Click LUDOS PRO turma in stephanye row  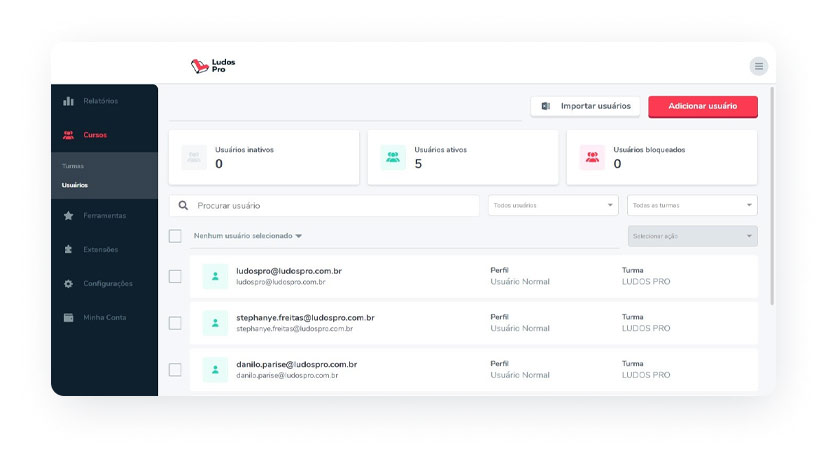(x=646, y=328)
